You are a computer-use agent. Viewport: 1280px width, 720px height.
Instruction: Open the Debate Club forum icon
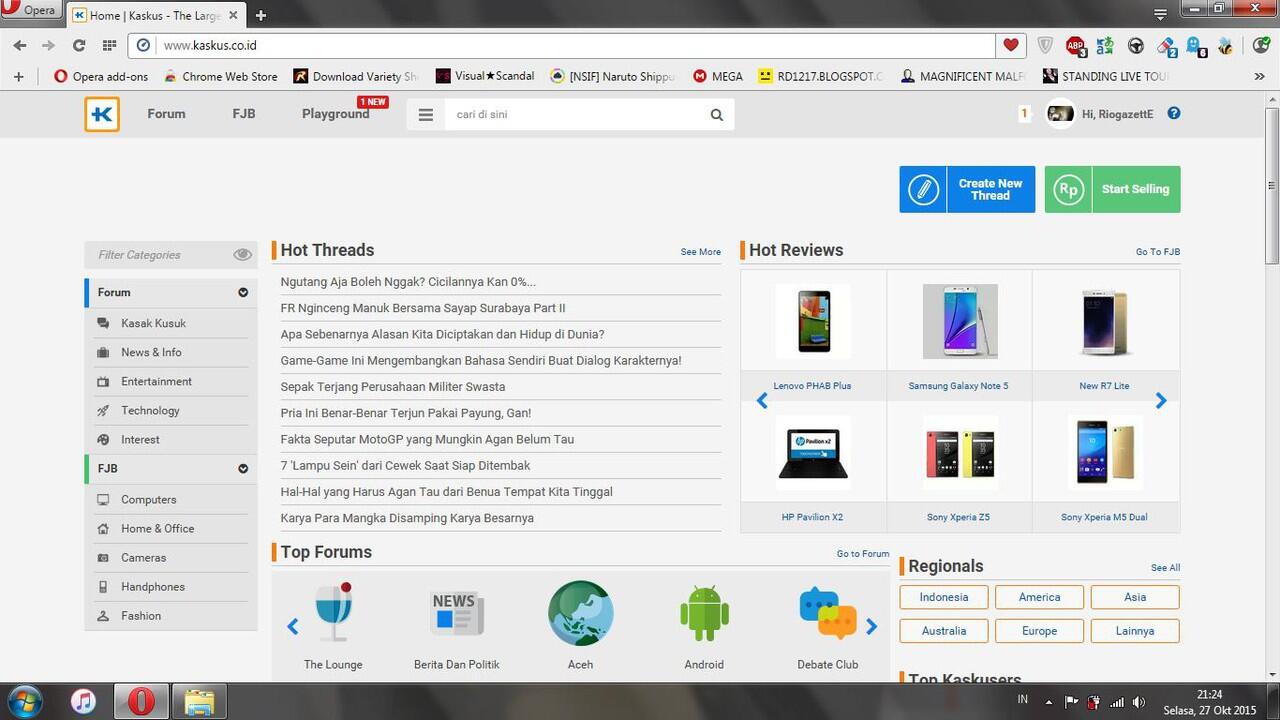coord(828,613)
